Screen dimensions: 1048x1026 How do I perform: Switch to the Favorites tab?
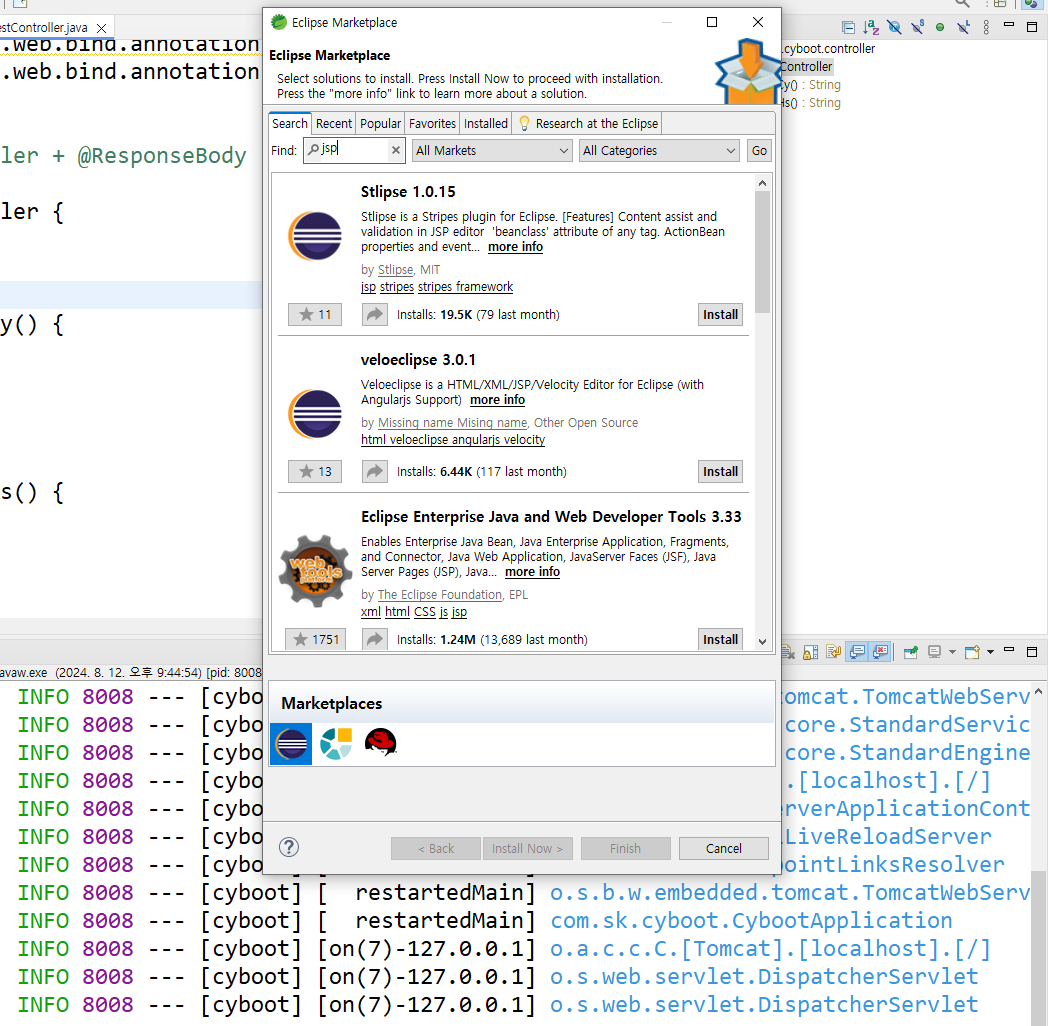pos(432,124)
